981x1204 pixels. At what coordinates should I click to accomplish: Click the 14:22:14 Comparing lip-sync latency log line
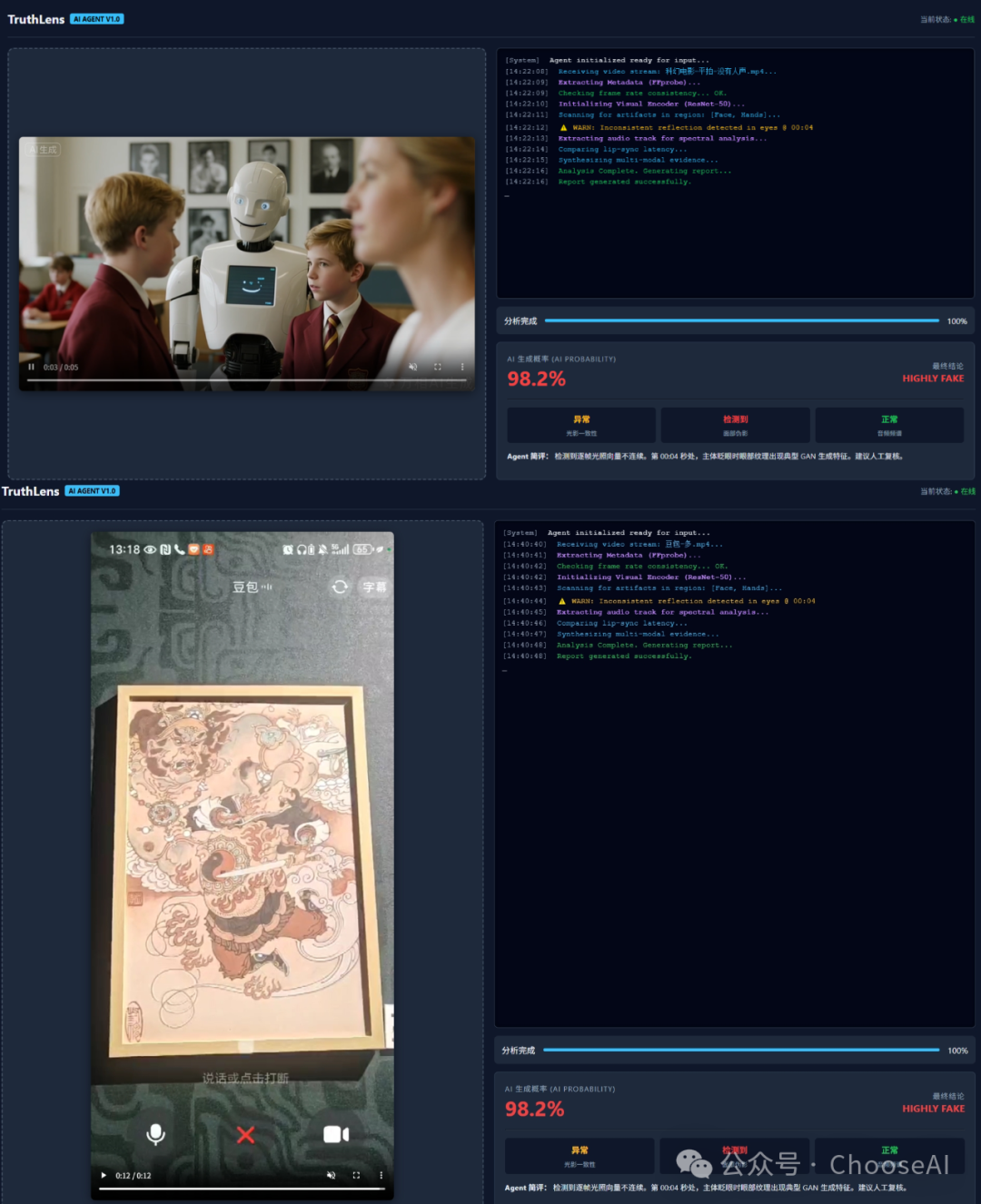[597, 149]
